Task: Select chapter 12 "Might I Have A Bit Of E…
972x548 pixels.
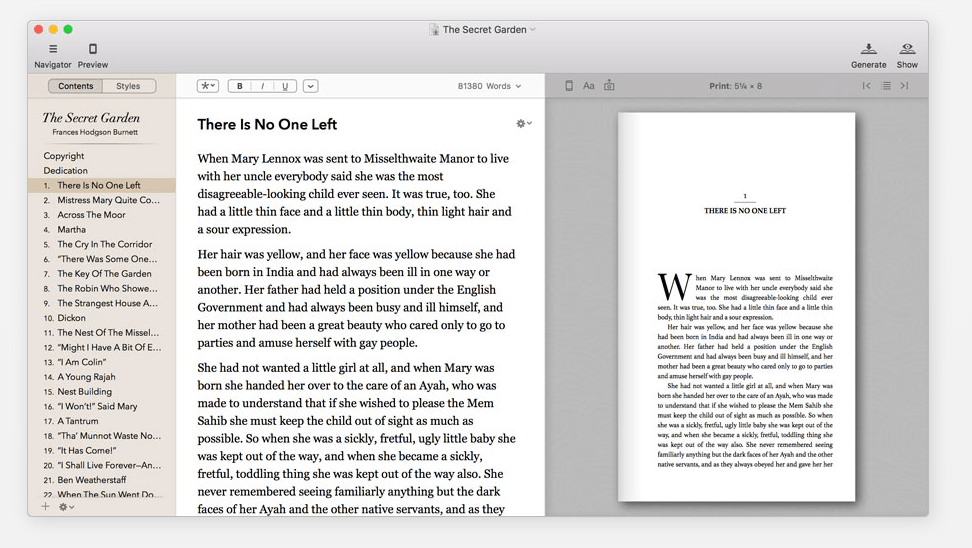Action: pos(102,347)
